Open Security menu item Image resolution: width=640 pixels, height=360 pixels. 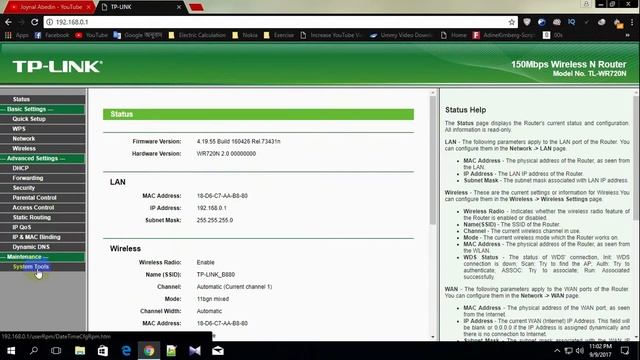(24, 187)
